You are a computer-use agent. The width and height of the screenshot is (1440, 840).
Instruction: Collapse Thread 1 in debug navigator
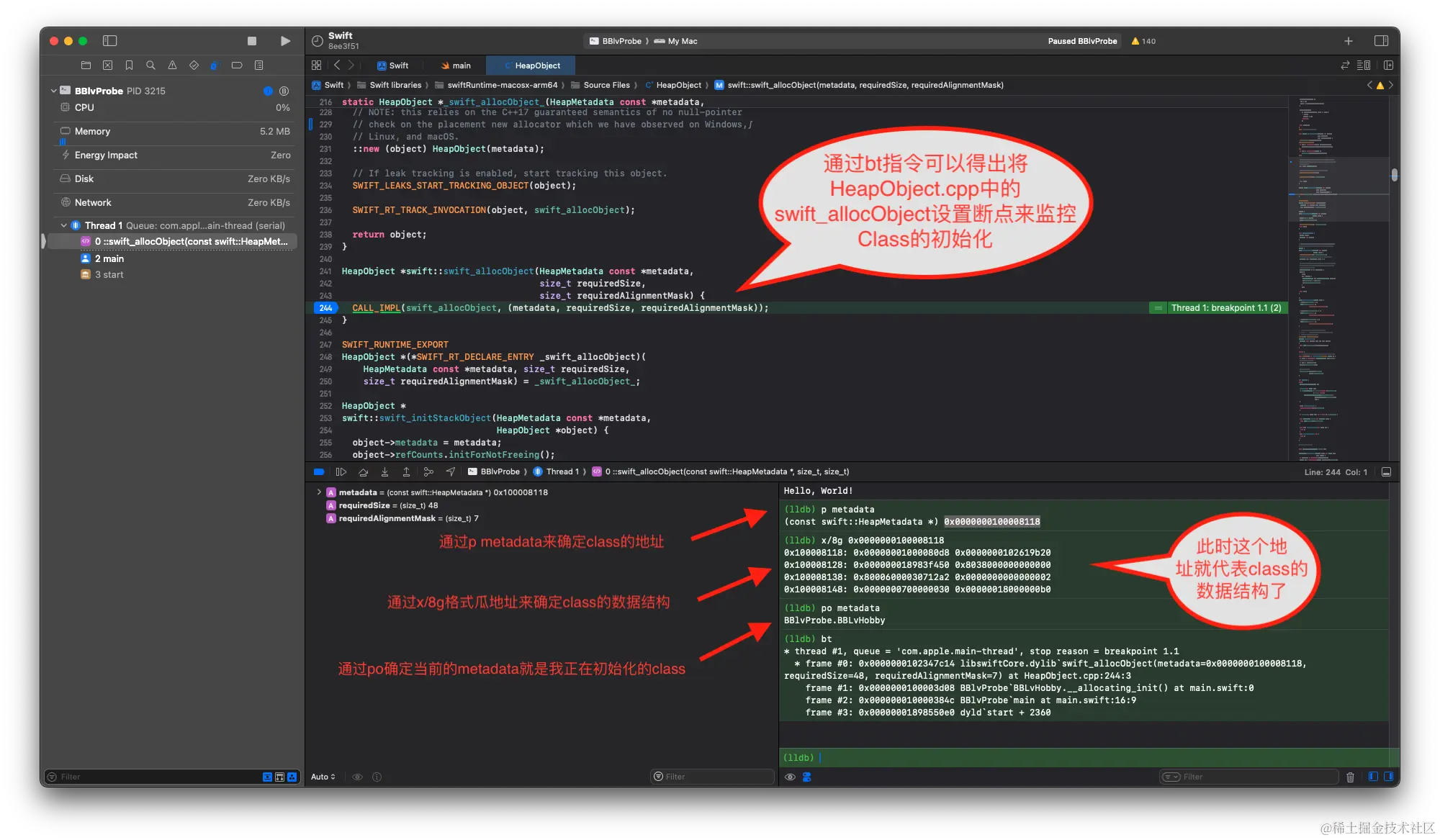64,225
